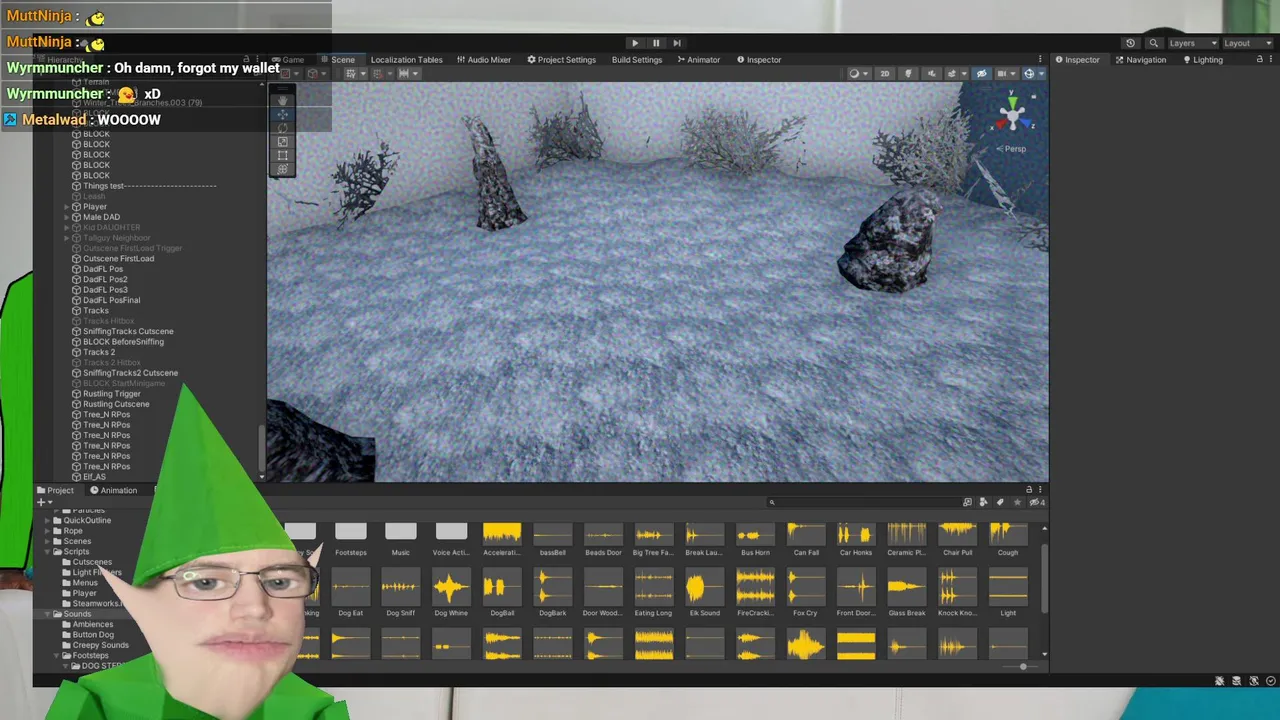Image resolution: width=1280 pixels, height=720 pixels.
Task: Select SniffingTracks Cutscene in Hierarchy
Action: click(x=128, y=331)
